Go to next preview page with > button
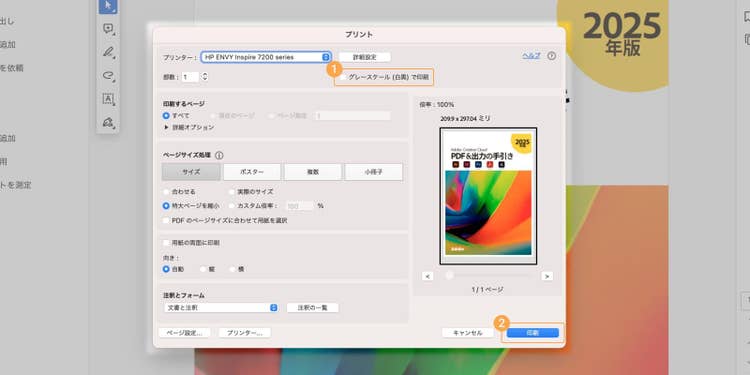 (x=547, y=276)
